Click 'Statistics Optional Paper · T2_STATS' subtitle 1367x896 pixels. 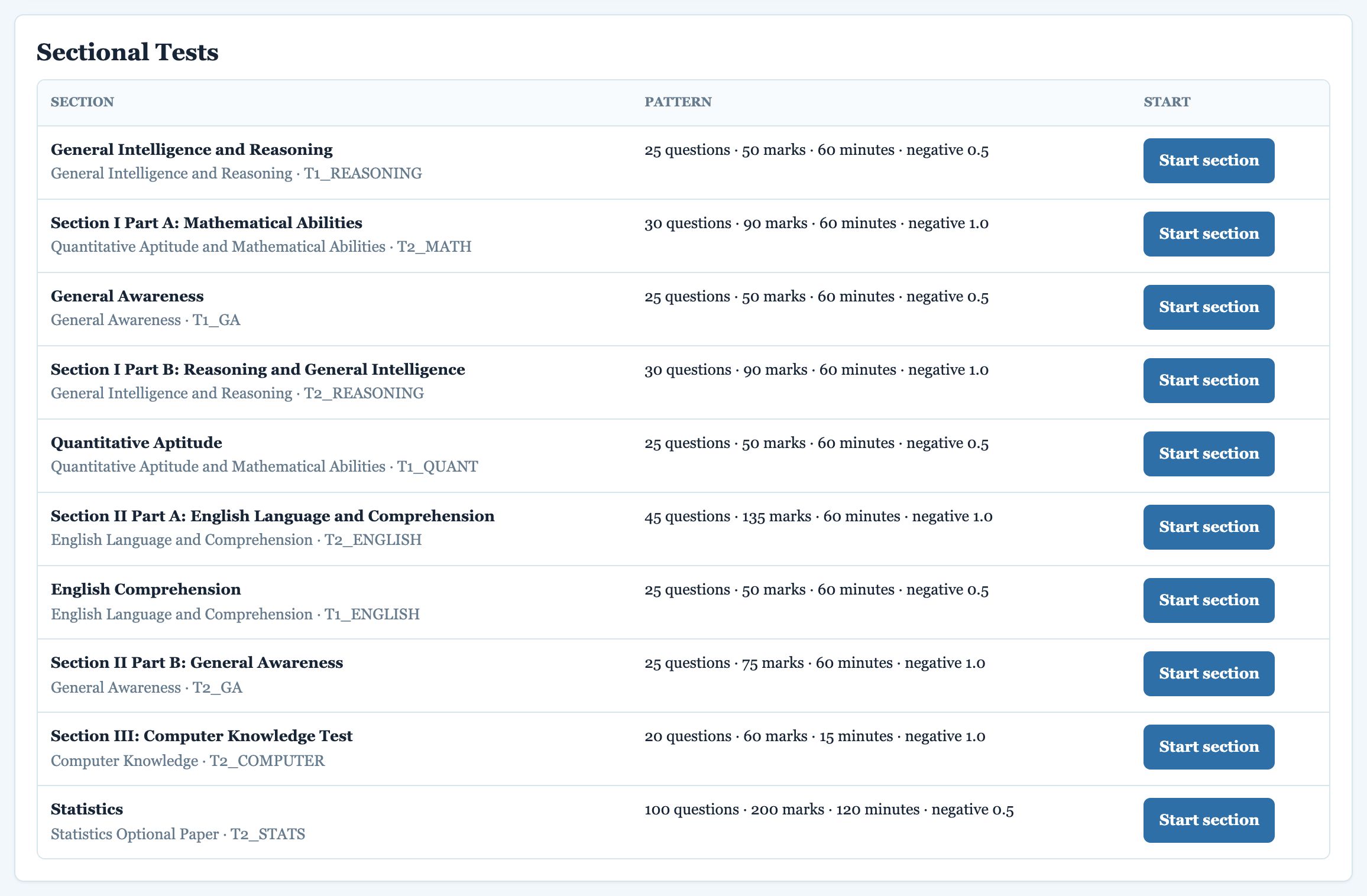click(x=178, y=834)
